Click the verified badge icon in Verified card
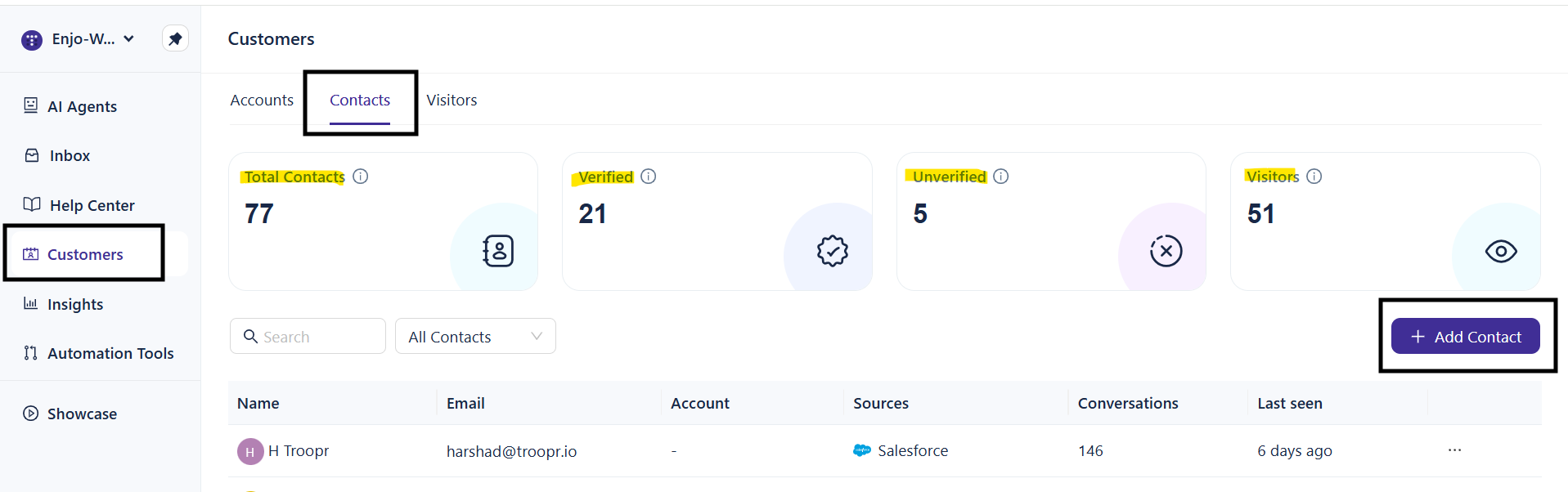The height and width of the screenshot is (492, 1568). tap(833, 251)
